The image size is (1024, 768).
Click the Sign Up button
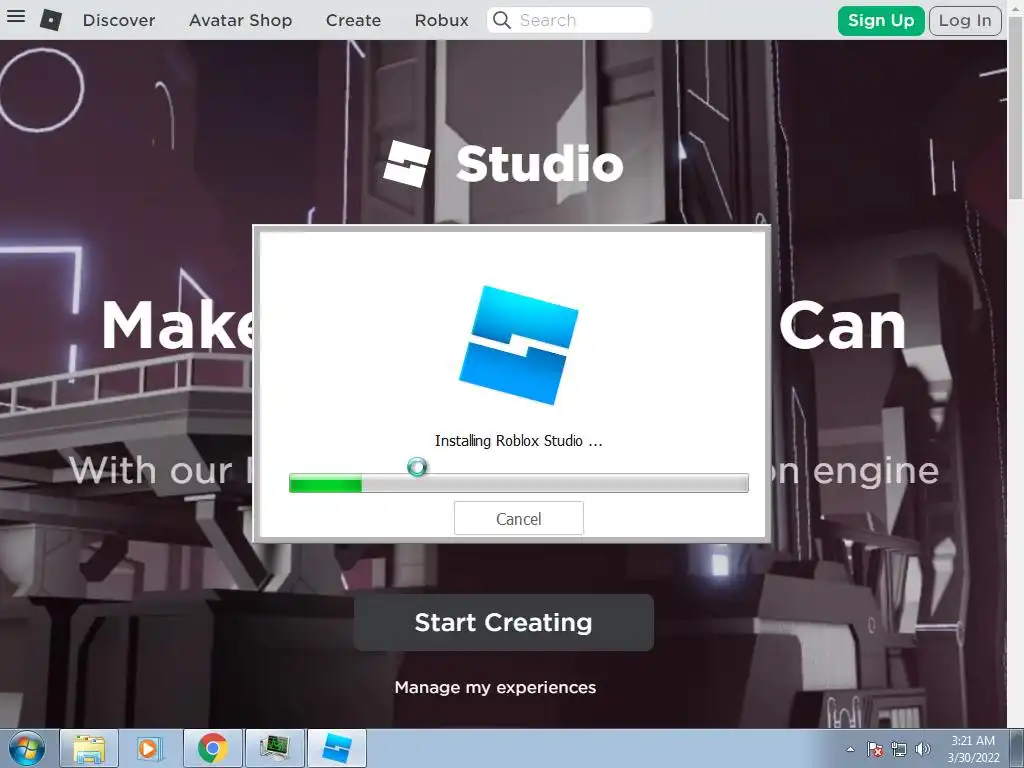[x=880, y=20]
